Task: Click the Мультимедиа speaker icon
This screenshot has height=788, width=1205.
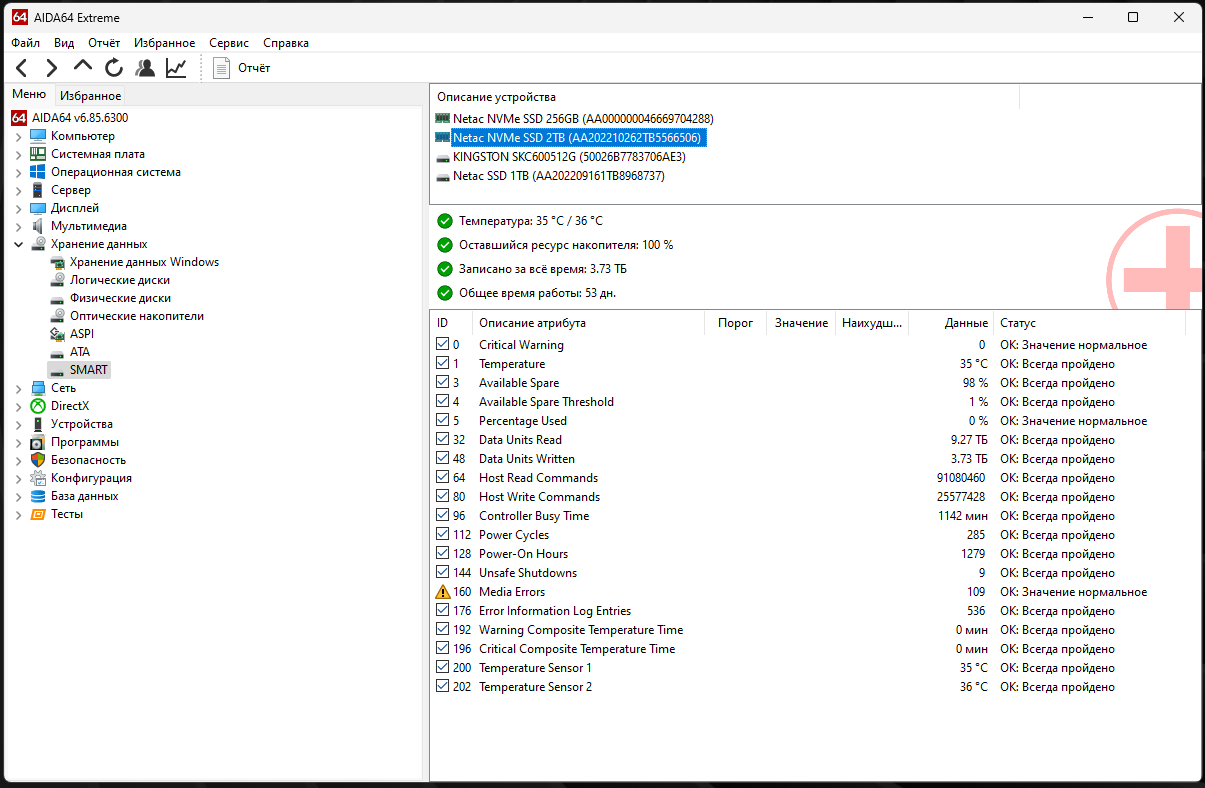Action: (38, 226)
